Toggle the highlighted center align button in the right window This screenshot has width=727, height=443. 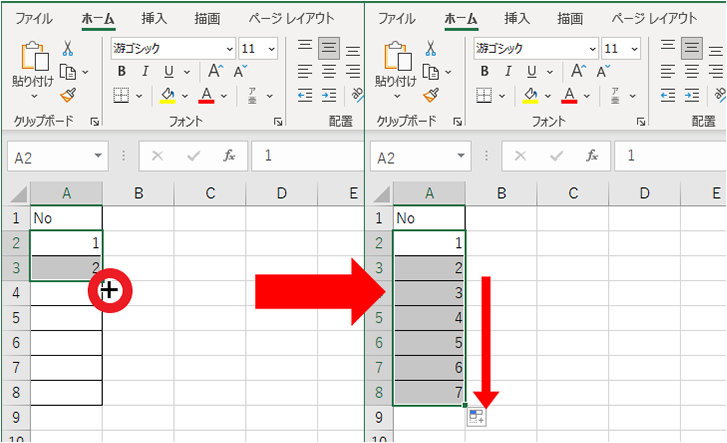click(x=691, y=48)
